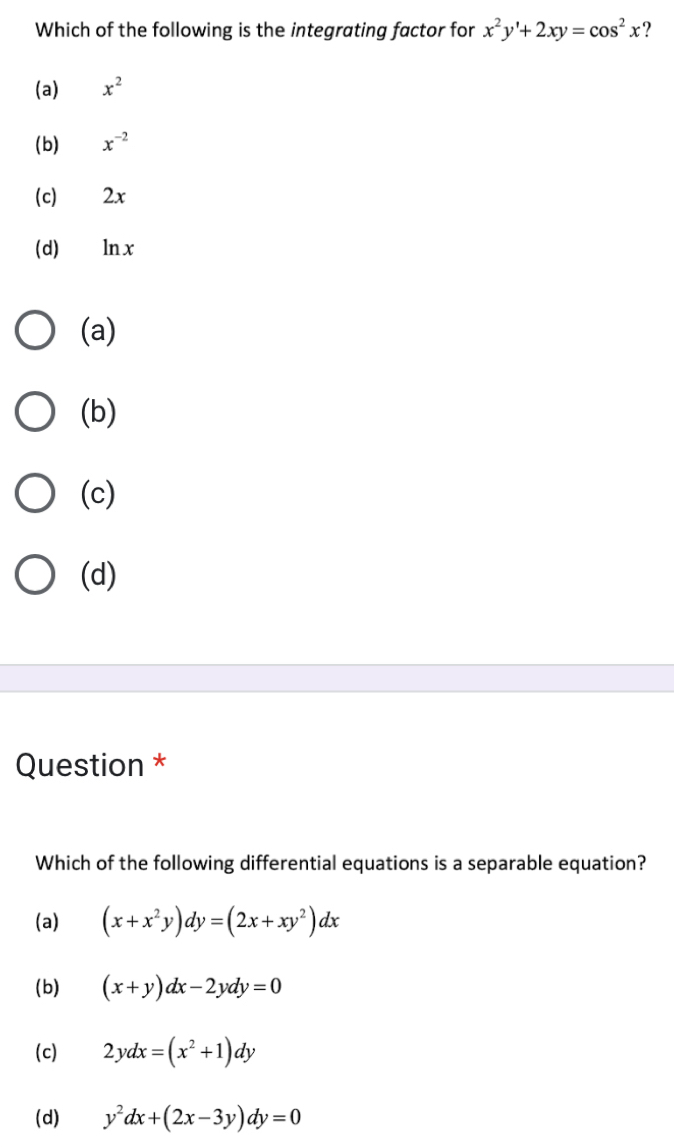Click the lavender divider between questions

coord(337,678)
